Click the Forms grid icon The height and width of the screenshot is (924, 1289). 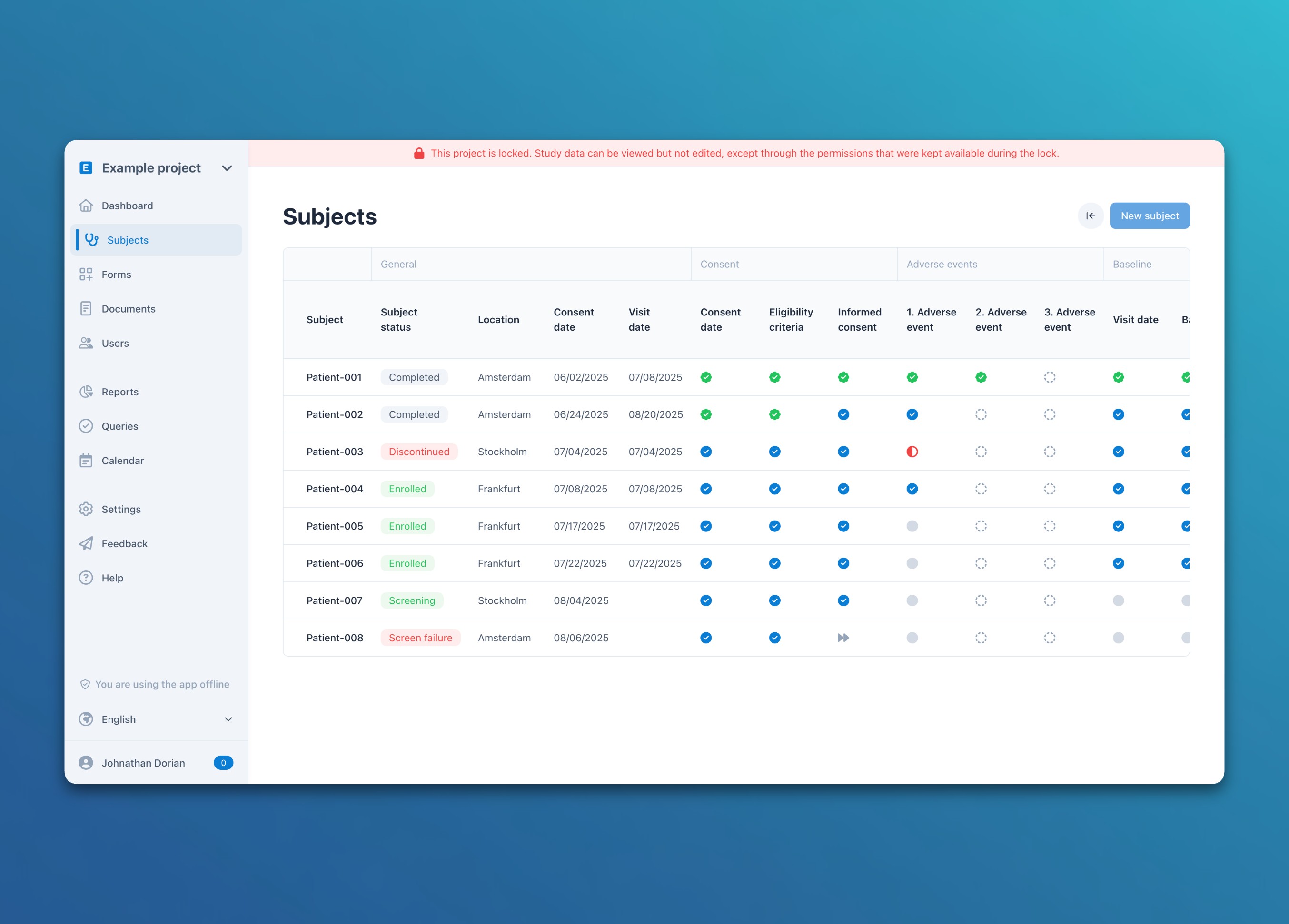pyautogui.click(x=86, y=275)
